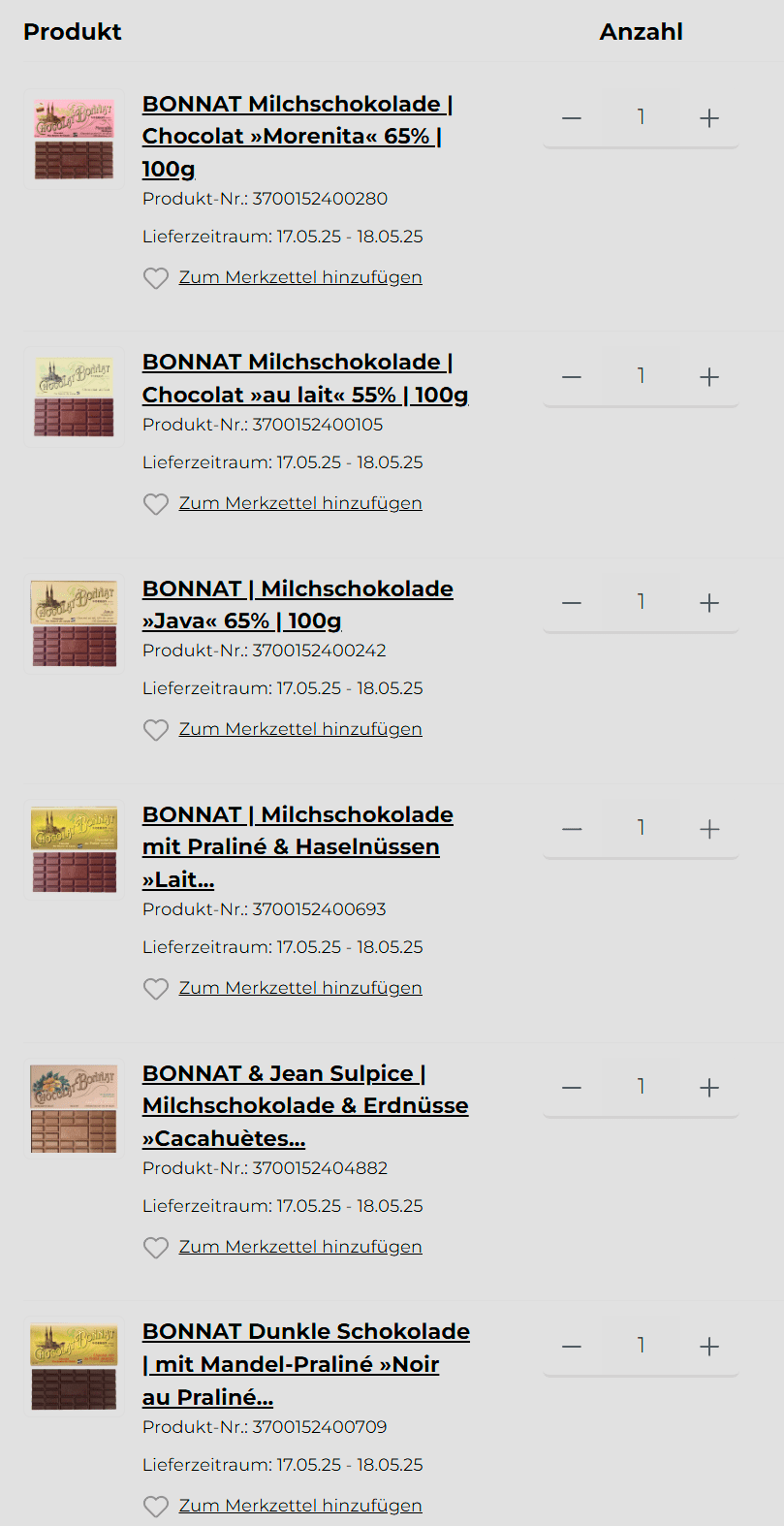Increase quantity of Noir au Praliné chocolate
The height and width of the screenshot is (1526, 784).
click(x=709, y=1347)
